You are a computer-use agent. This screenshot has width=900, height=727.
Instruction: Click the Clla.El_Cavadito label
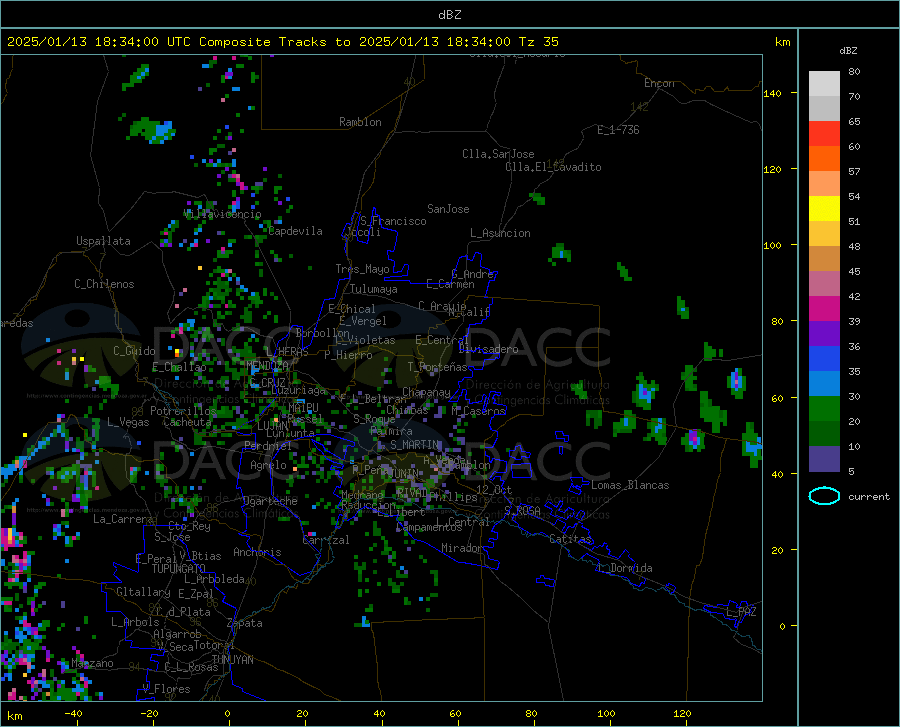pyautogui.click(x=553, y=167)
